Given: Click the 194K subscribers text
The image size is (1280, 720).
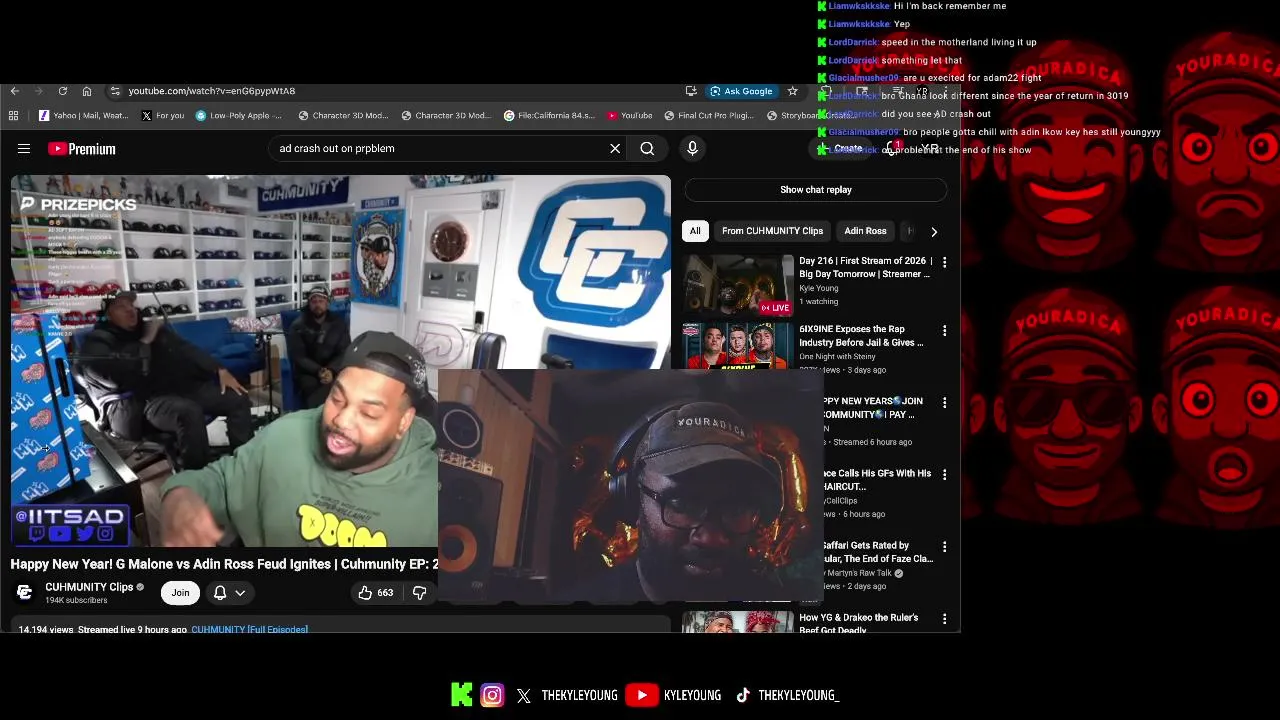Looking at the screenshot, I should (76, 601).
